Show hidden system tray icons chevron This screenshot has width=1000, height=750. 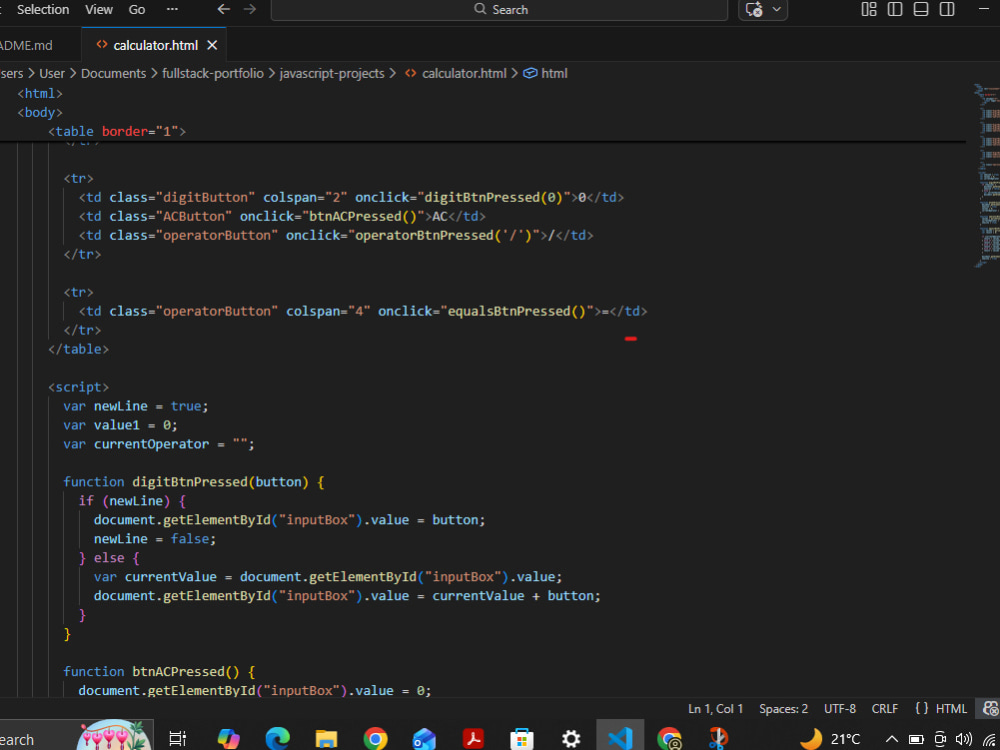click(x=892, y=739)
